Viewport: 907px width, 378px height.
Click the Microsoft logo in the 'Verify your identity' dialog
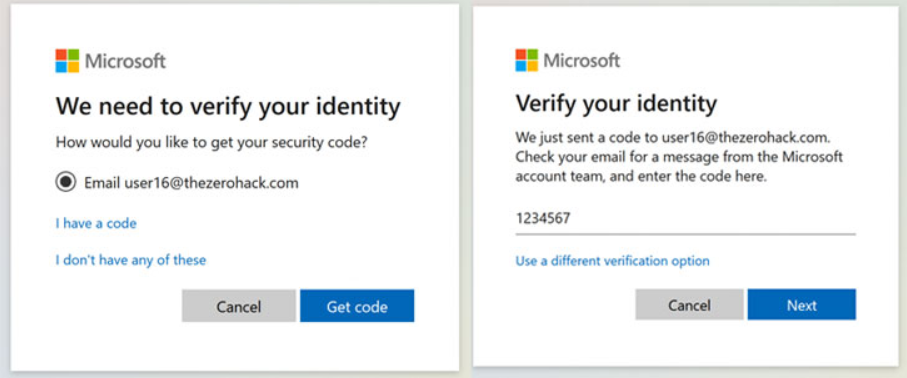tap(526, 60)
